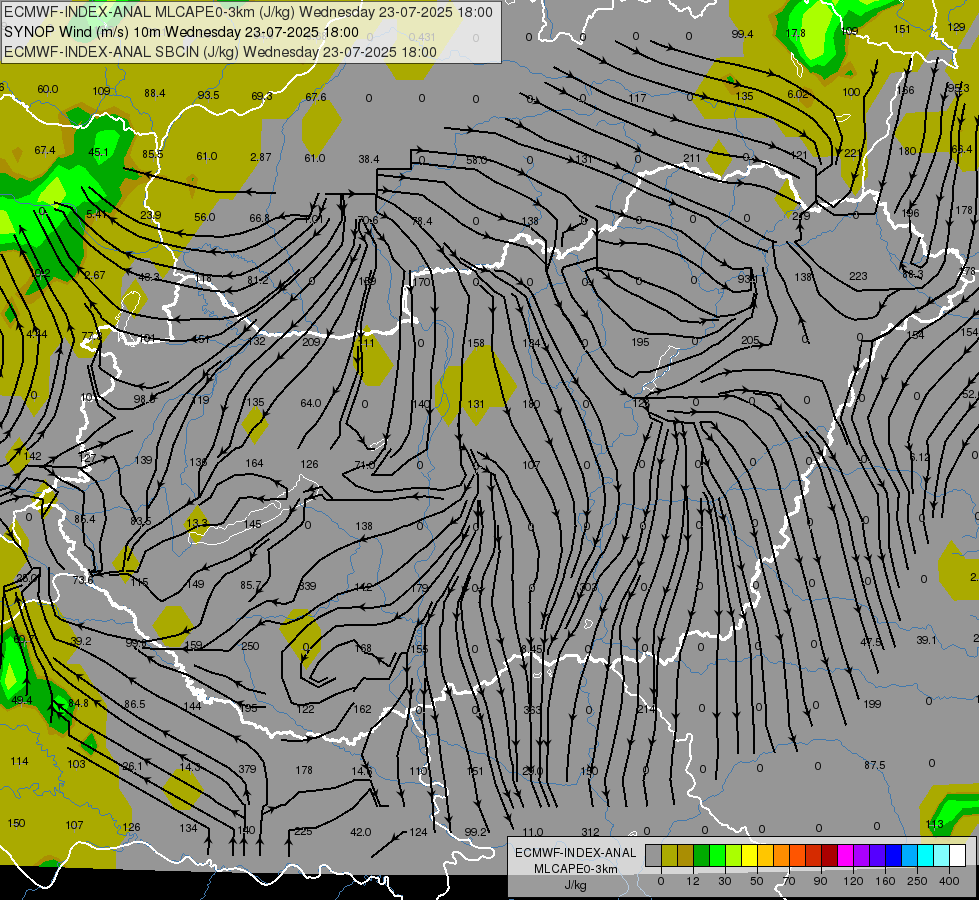Click the dark red legend swatch after 90
This screenshot has height=900, width=979.
click(x=829, y=855)
